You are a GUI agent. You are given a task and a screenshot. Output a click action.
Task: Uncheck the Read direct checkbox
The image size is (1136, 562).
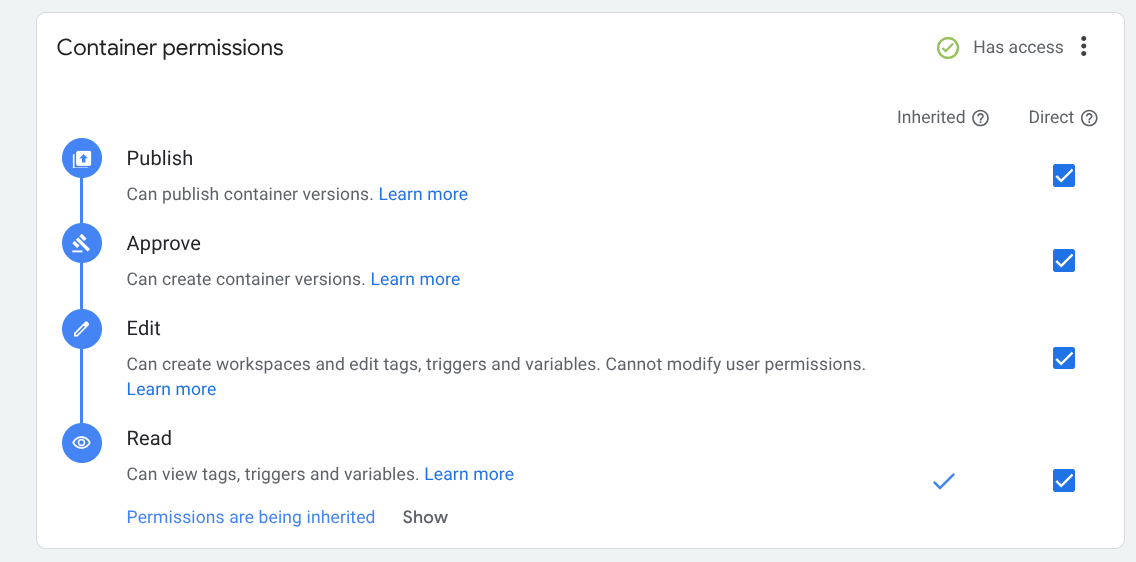[1064, 480]
